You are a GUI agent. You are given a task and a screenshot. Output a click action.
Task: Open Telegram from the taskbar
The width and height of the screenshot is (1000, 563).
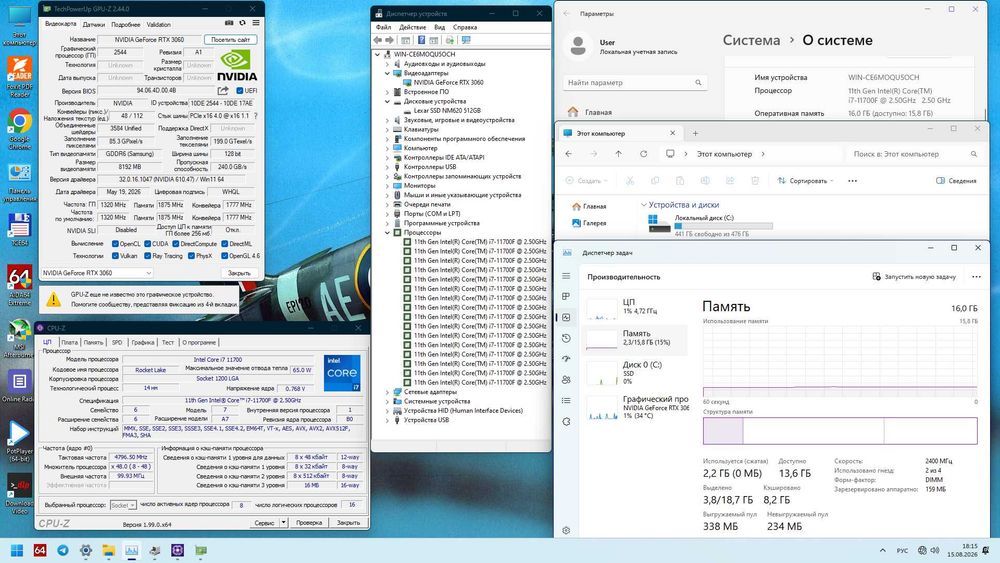point(63,550)
